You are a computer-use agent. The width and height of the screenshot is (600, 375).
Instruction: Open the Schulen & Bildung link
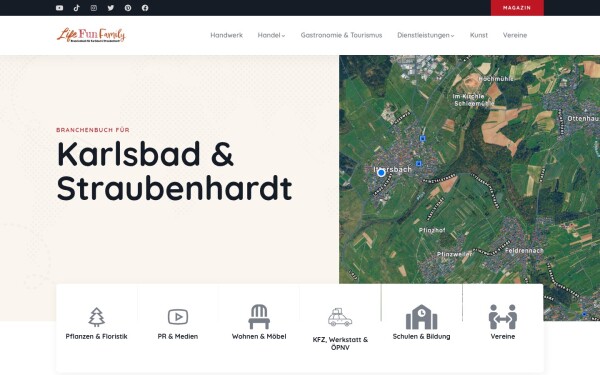tap(421, 336)
